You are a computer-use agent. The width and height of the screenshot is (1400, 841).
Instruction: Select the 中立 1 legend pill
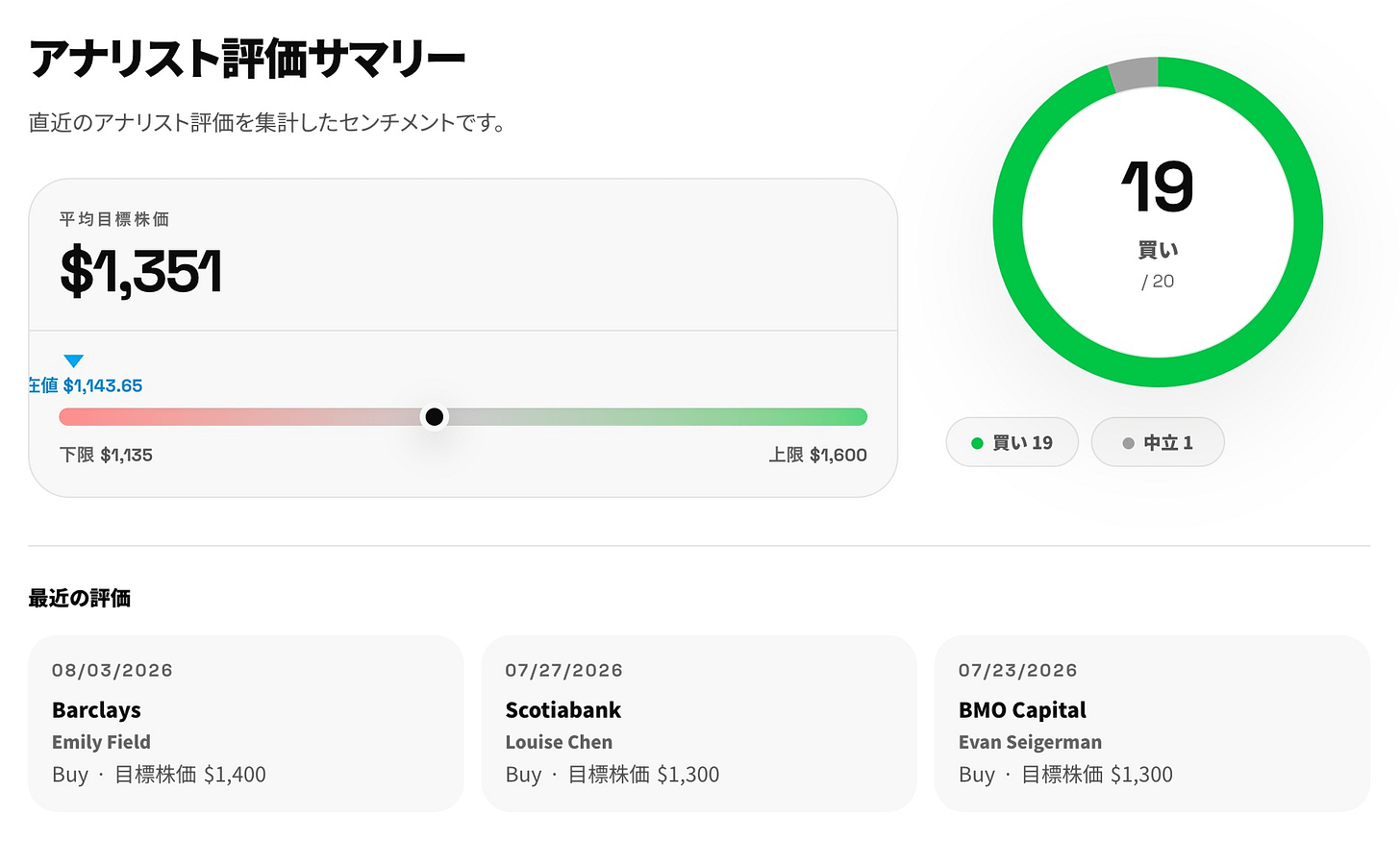[x=1158, y=442]
